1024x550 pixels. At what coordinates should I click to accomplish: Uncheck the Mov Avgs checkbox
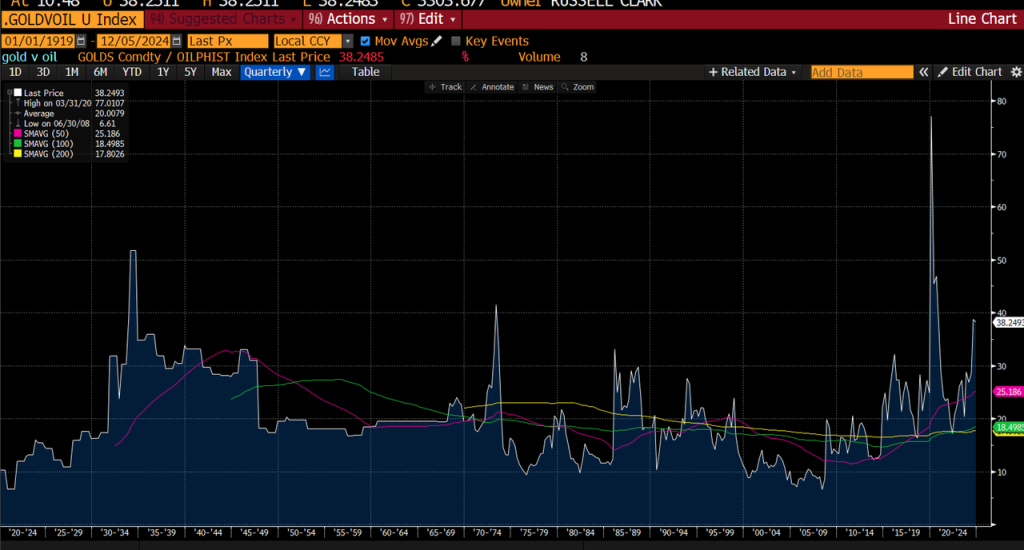tap(365, 41)
